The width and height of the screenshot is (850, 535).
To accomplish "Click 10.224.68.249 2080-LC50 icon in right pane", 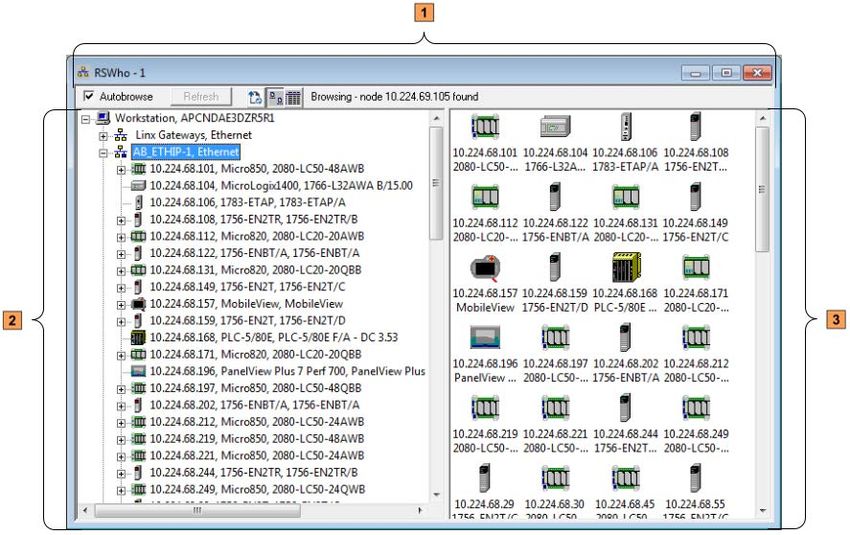I will (x=696, y=408).
